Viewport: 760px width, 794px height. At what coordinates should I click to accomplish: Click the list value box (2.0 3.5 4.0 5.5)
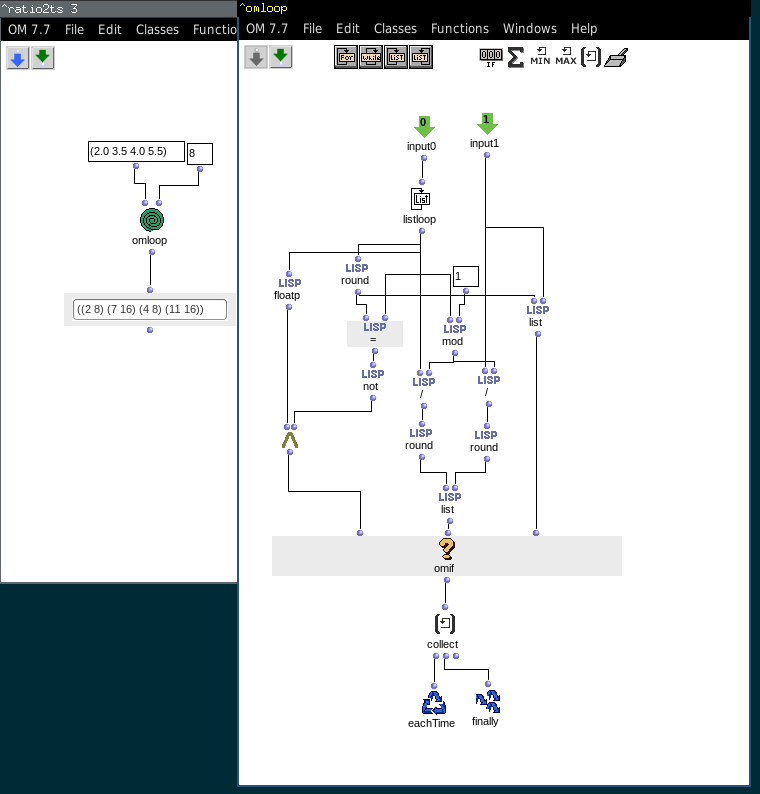point(136,152)
